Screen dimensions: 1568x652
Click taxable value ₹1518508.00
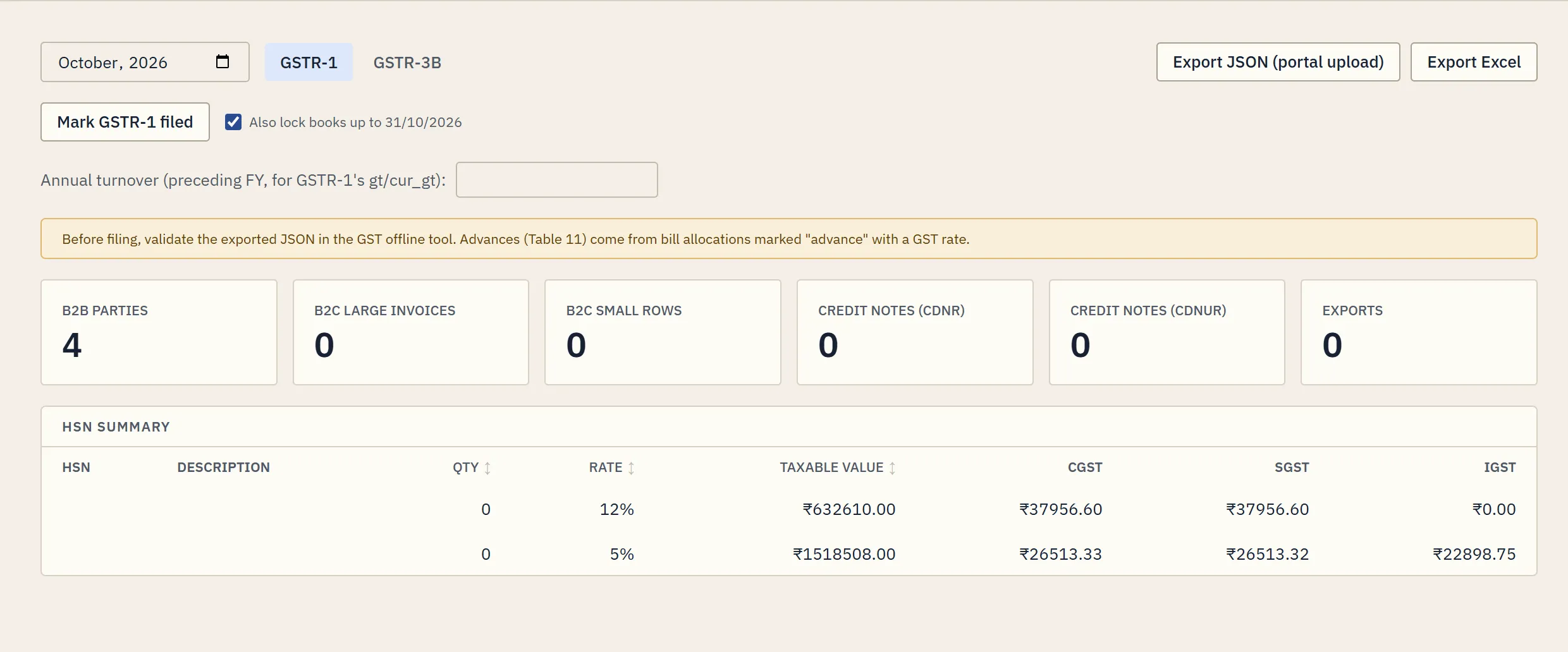pos(844,554)
